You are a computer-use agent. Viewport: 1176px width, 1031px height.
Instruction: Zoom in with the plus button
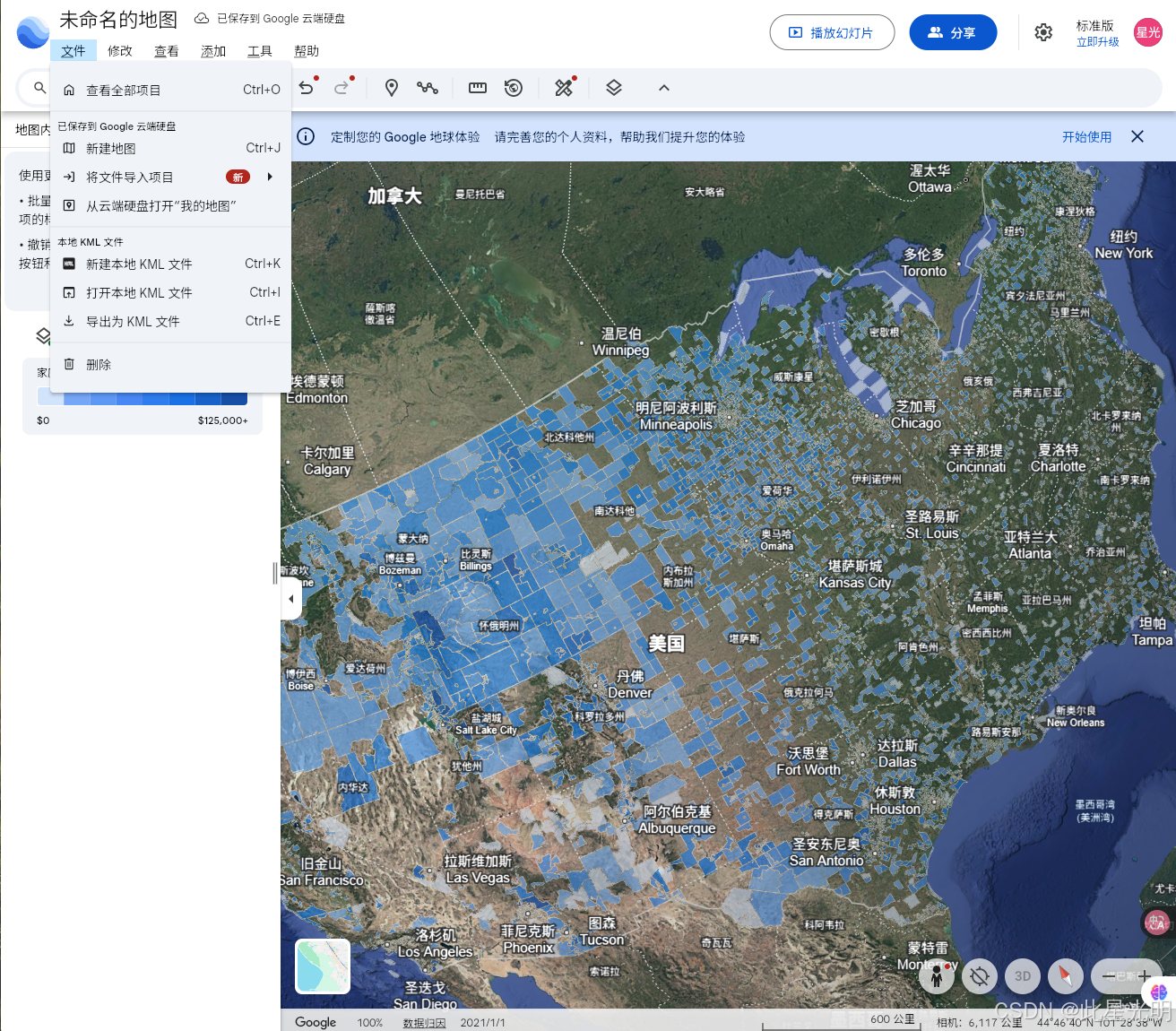[1144, 975]
